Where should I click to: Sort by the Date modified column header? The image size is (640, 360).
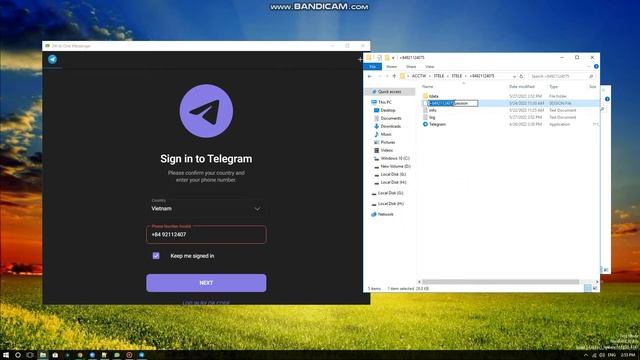tap(522, 87)
